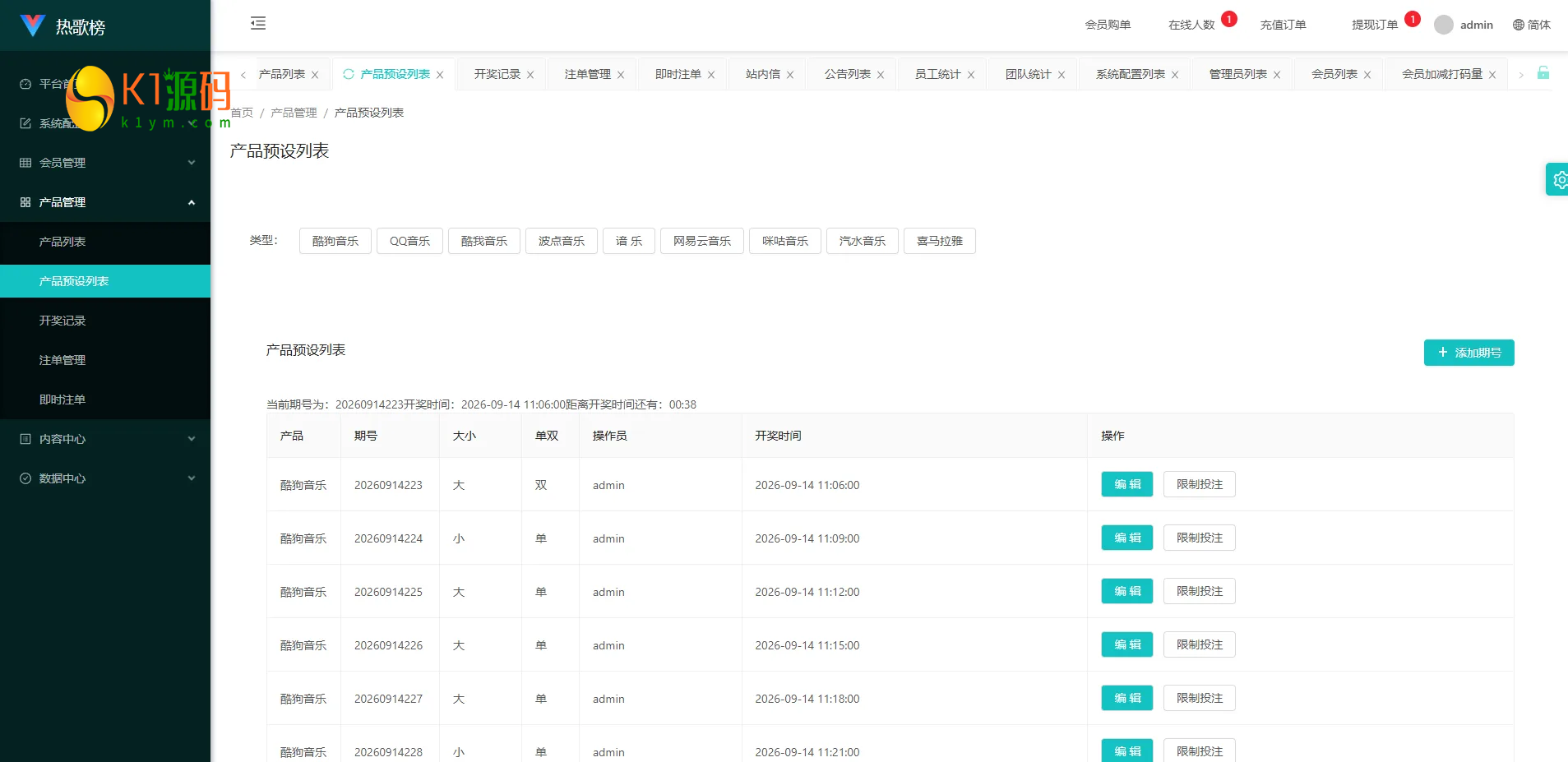Screen dimensions: 1568x762
Task: Switch to the 团队统计 tab
Action: pos(1028,74)
